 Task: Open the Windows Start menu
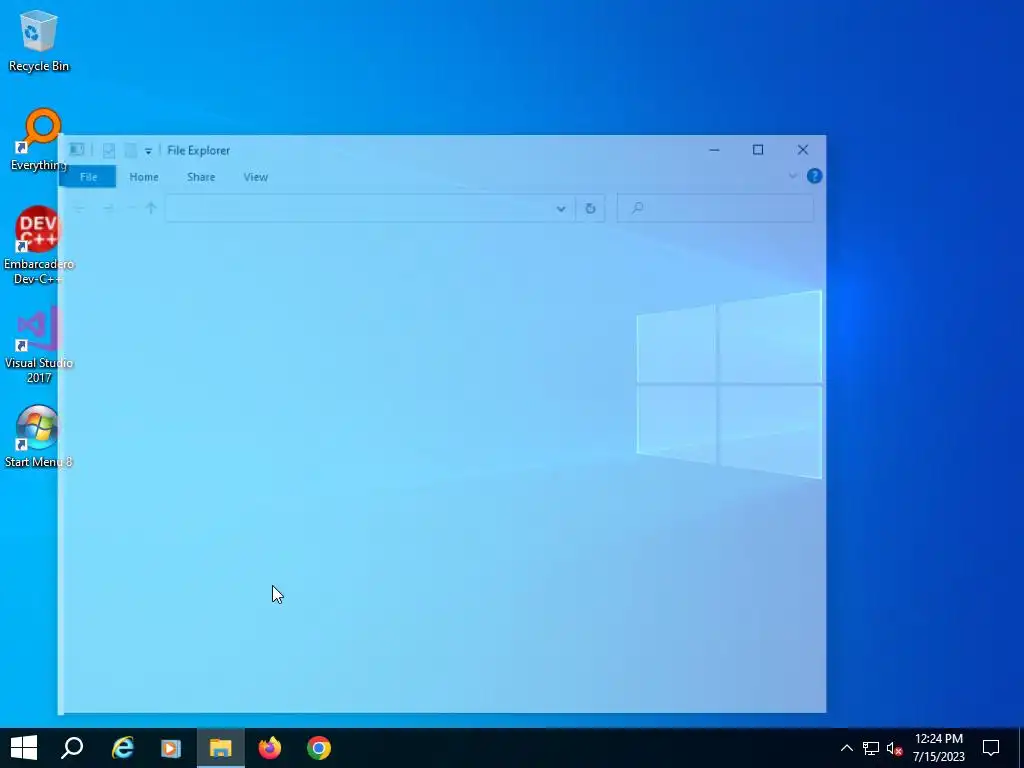(24, 748)
